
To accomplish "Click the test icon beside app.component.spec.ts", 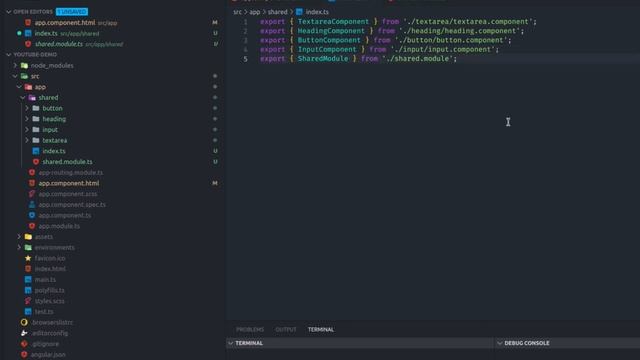I will (32, 204).
